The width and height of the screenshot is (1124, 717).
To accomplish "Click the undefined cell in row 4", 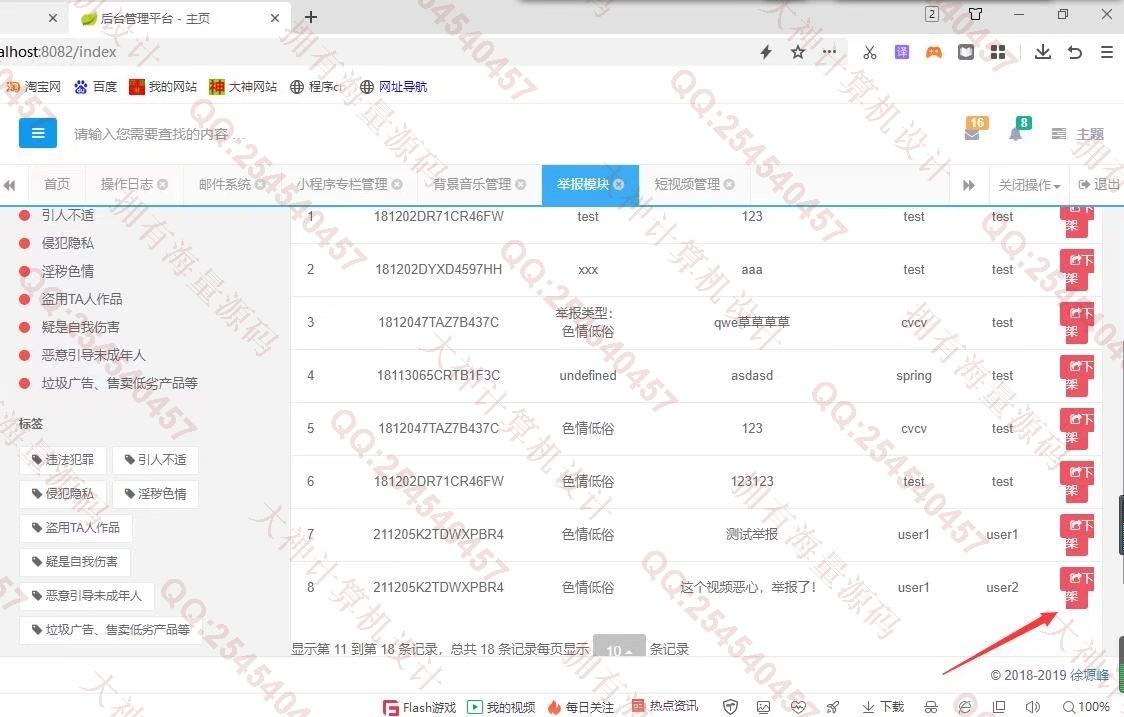I will pos(588,375).
